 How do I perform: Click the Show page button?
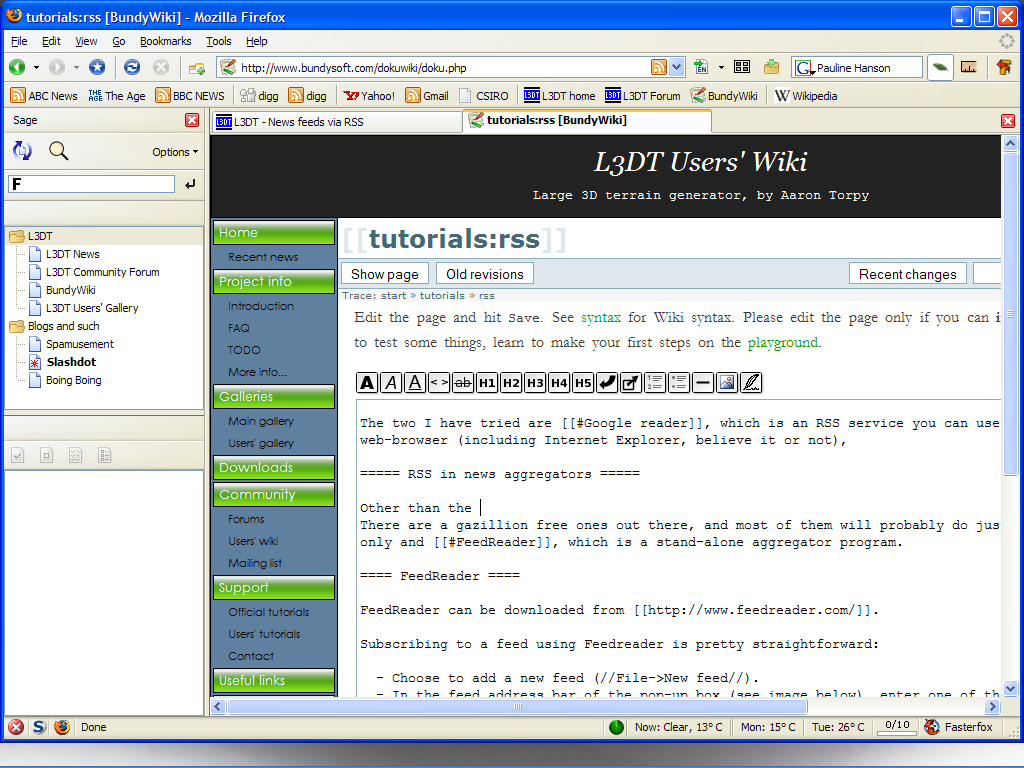click(x=385, y=274)
